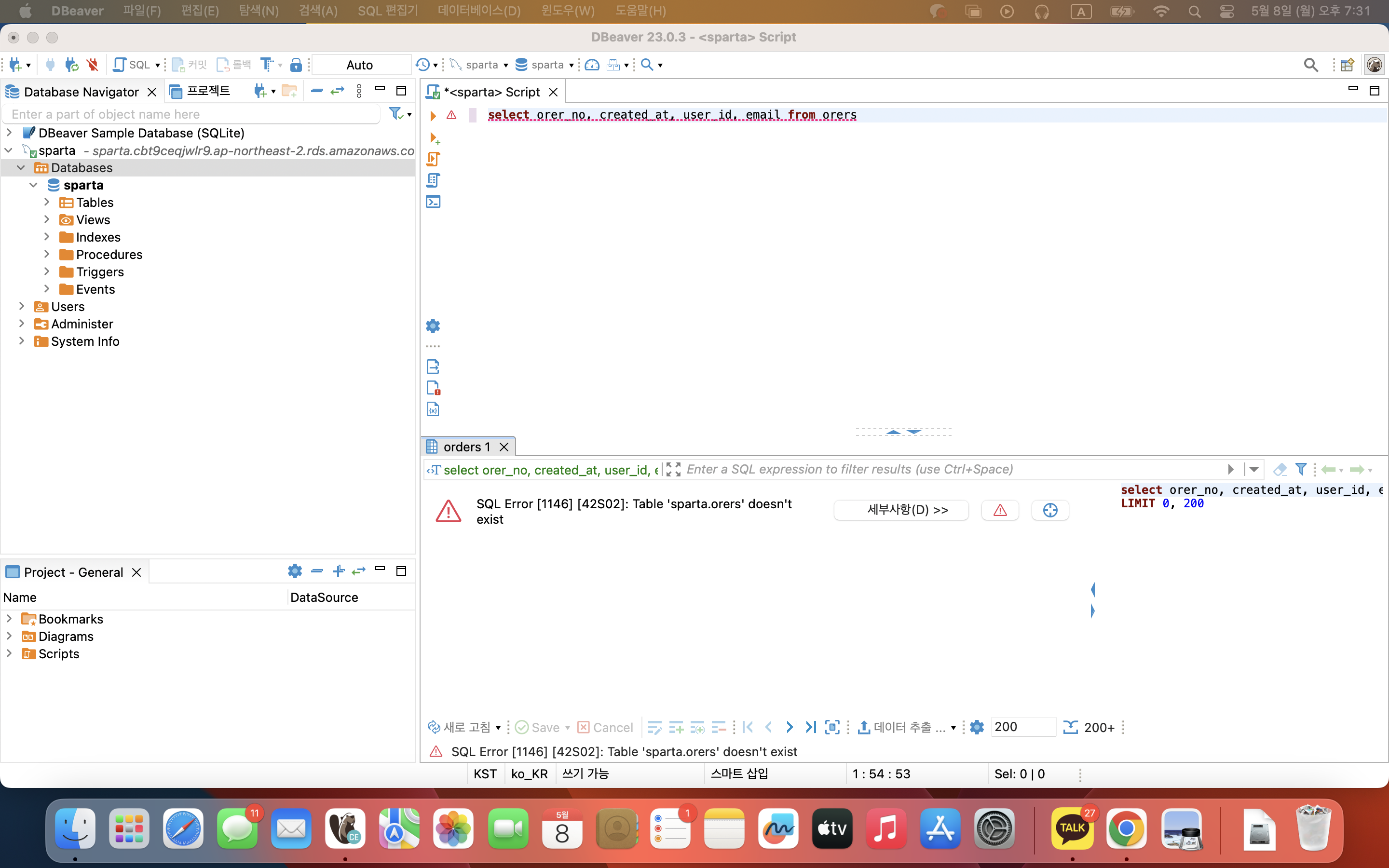Collapse the sparta connection tree node

coord(9,150)
